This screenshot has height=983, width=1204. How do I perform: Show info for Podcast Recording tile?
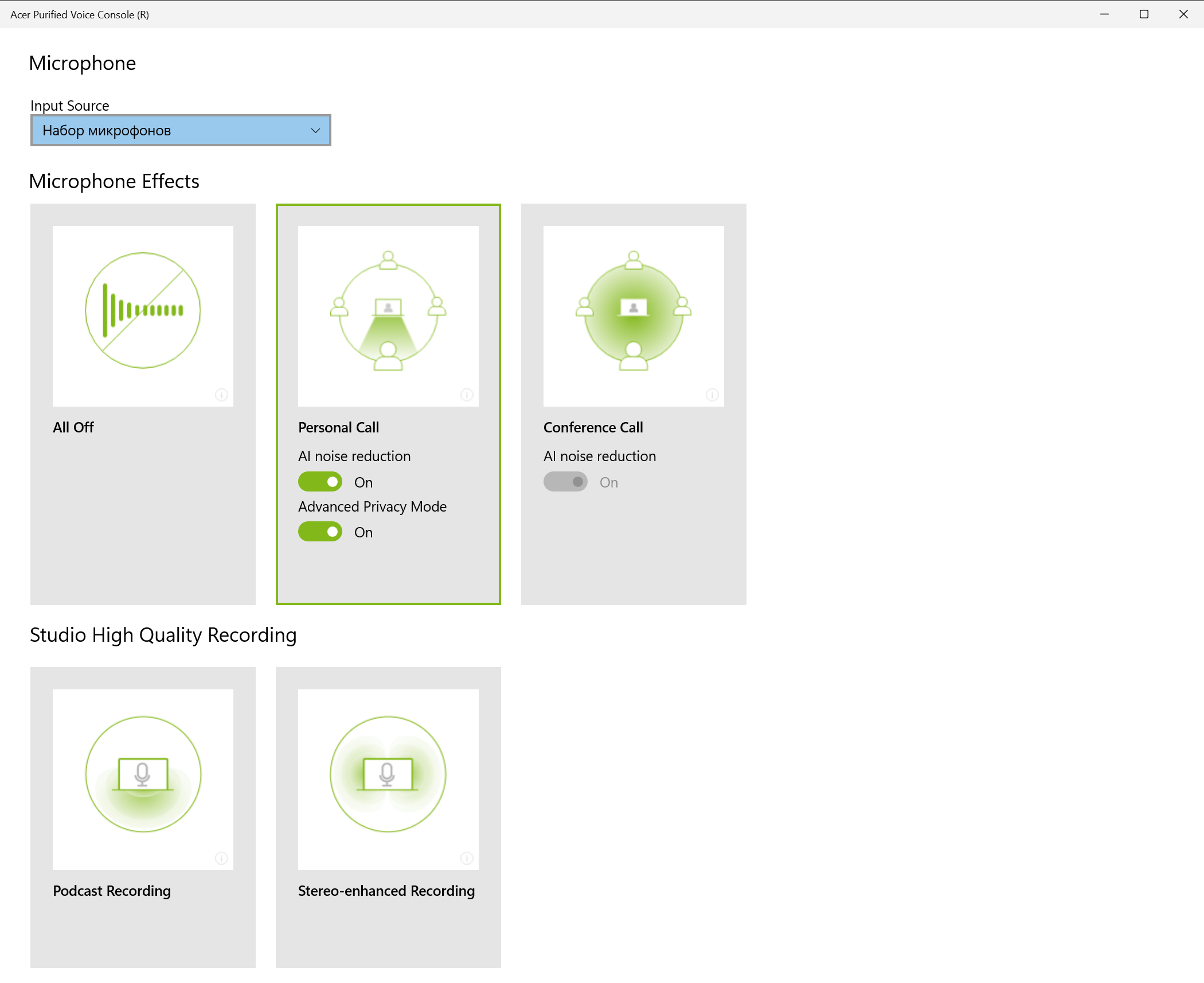tap(221, 858)
